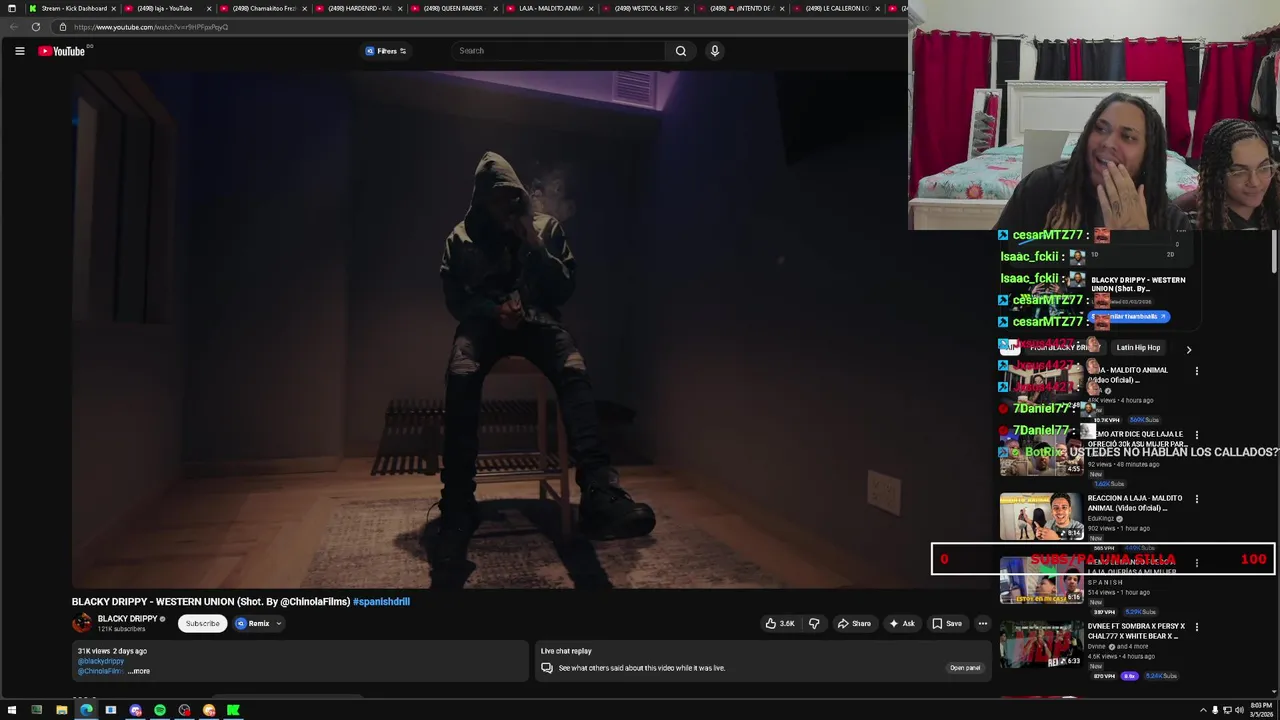The width and height of the screenshot is (1280, 720).
Task: Expand Remix dropdown arrow
Action: pos(279,624)
